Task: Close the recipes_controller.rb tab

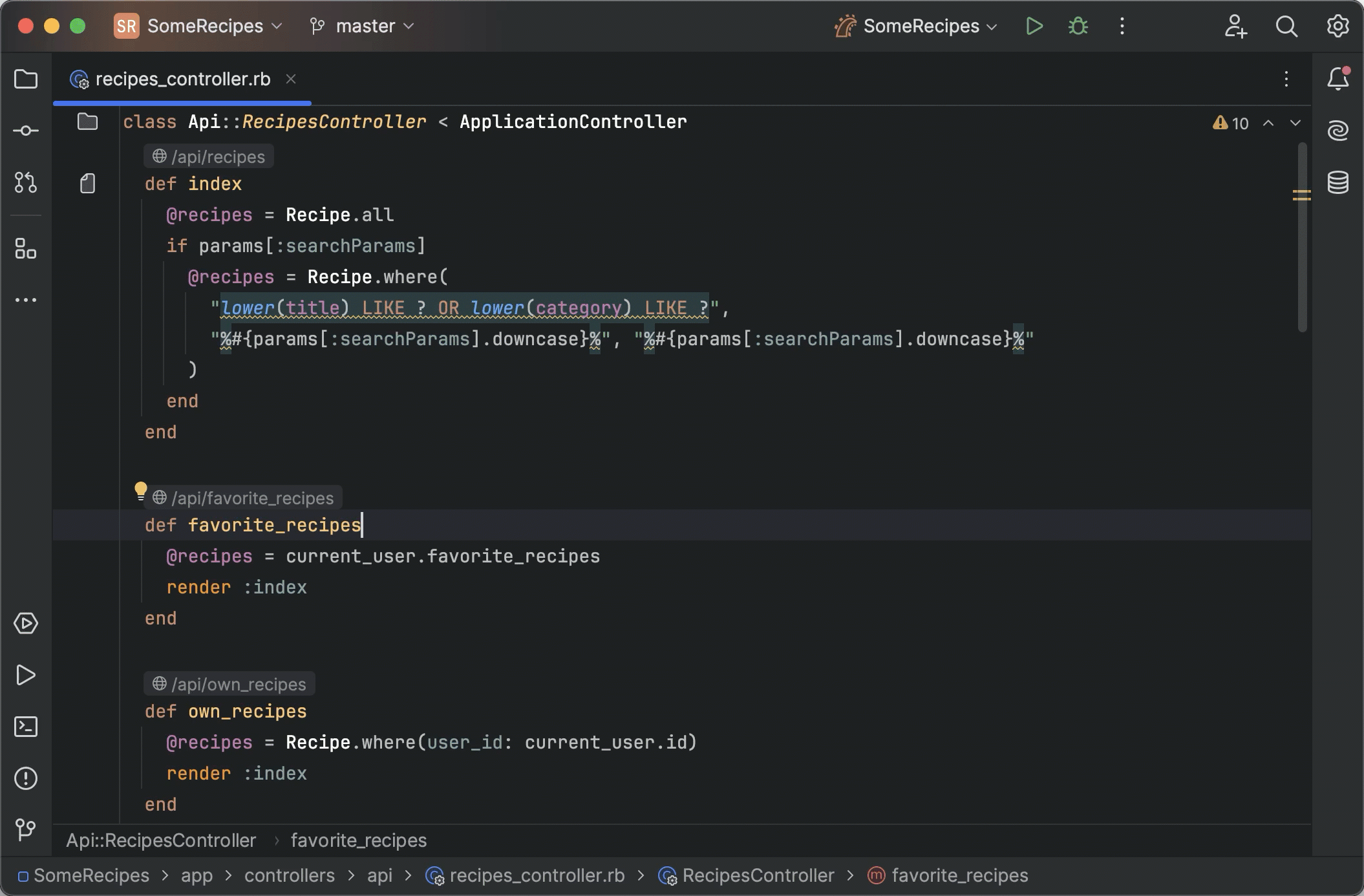Action: click(291, 79)
